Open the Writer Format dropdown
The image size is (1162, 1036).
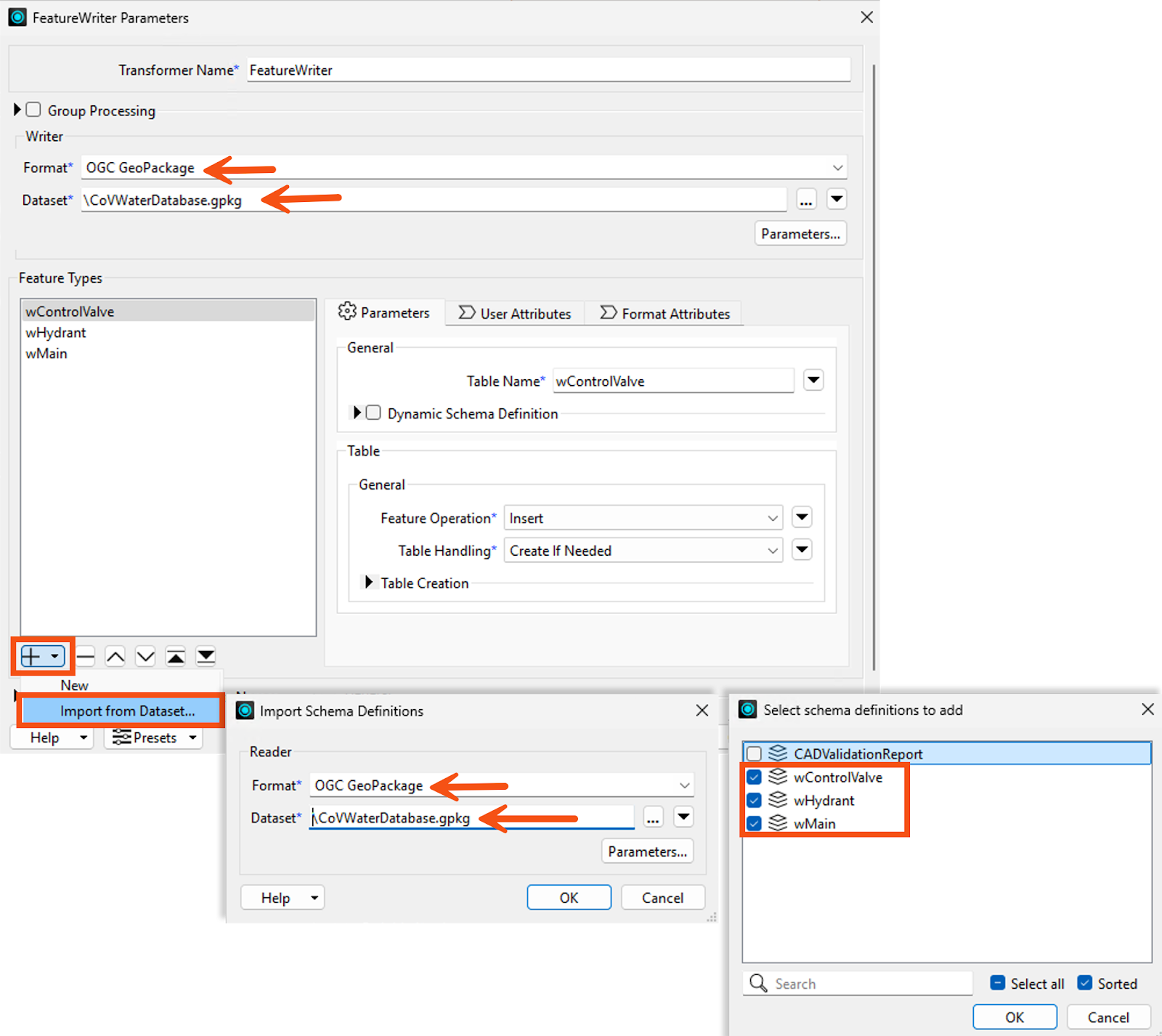coord(837,167)
